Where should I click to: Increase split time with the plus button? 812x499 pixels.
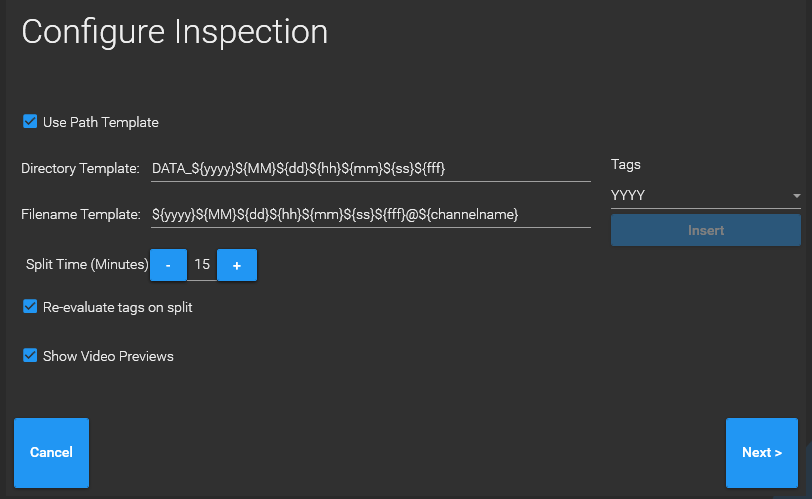tap(237, 265)
